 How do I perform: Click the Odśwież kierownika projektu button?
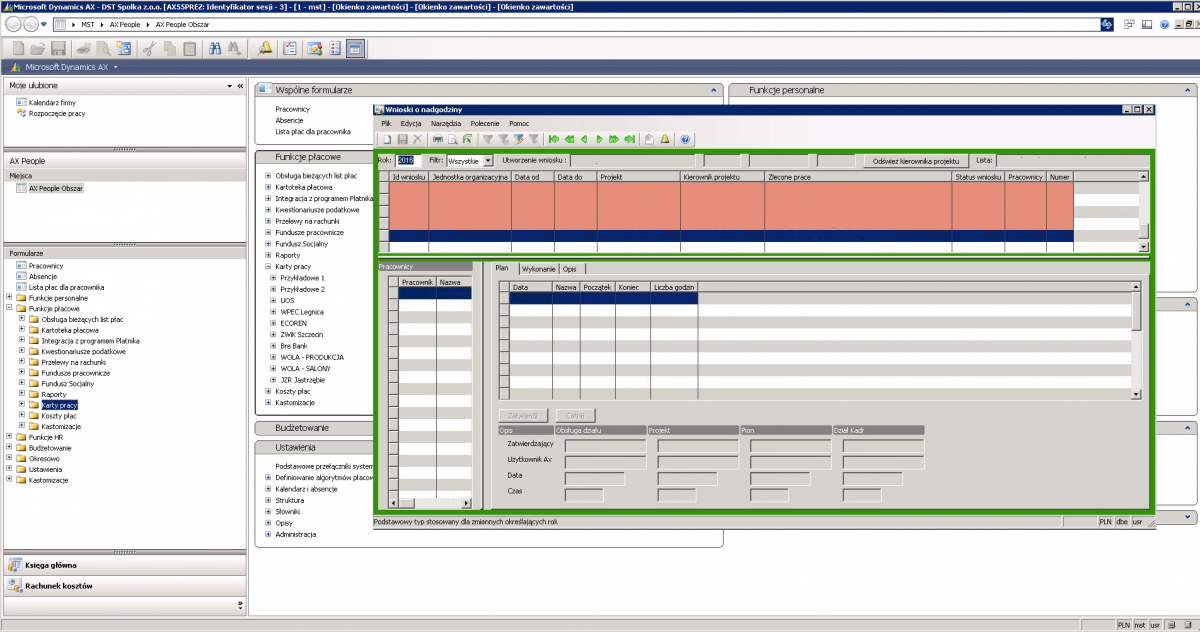[915, 160]
